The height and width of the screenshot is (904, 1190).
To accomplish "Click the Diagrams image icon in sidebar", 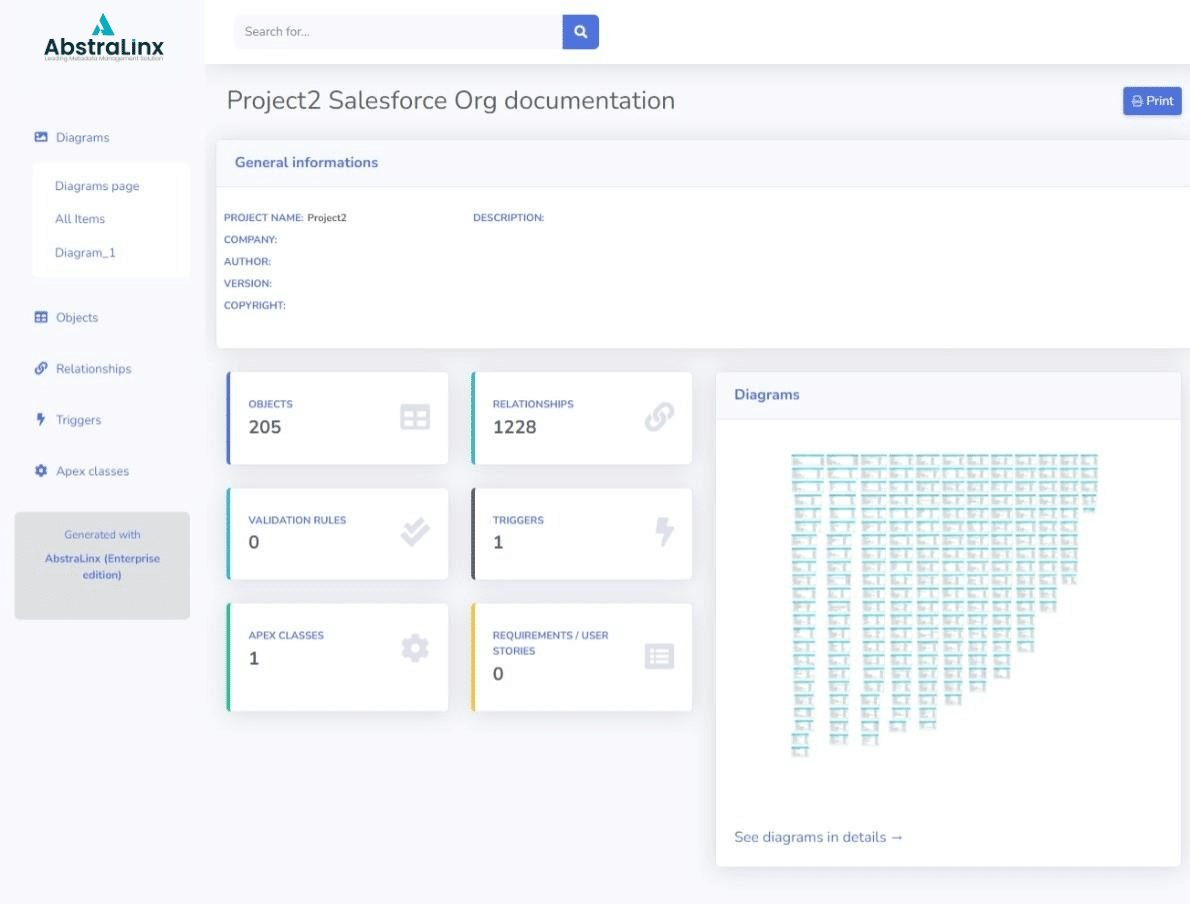I will [41, 137].
